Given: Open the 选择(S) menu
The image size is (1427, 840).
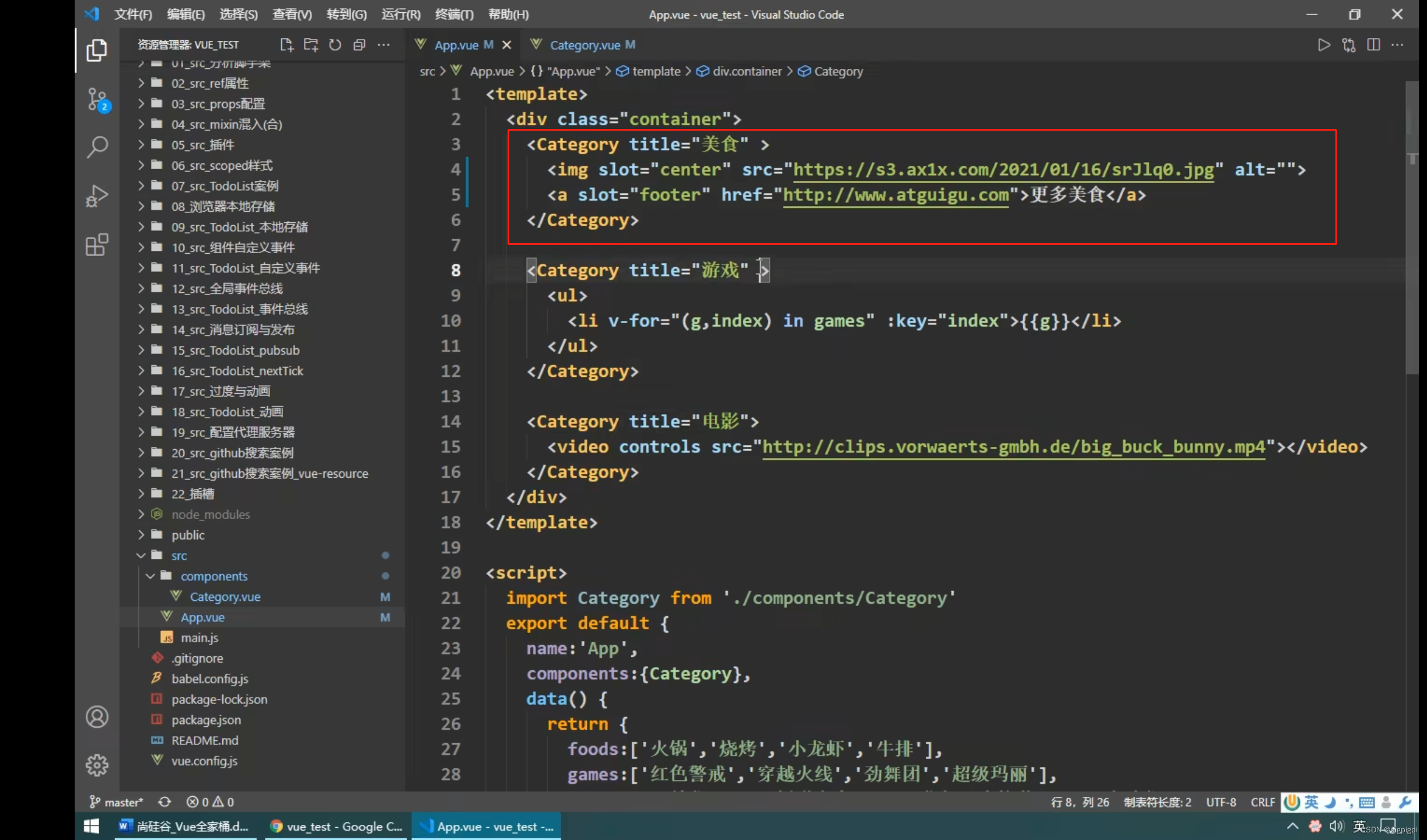Looking at the screenshot, I should (239, 15).
